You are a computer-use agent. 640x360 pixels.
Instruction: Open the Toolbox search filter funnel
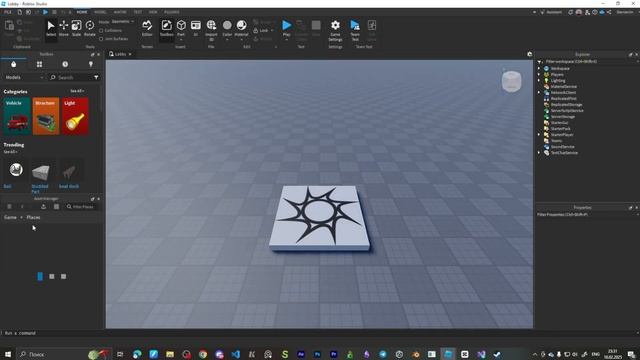tap(96, 77)
